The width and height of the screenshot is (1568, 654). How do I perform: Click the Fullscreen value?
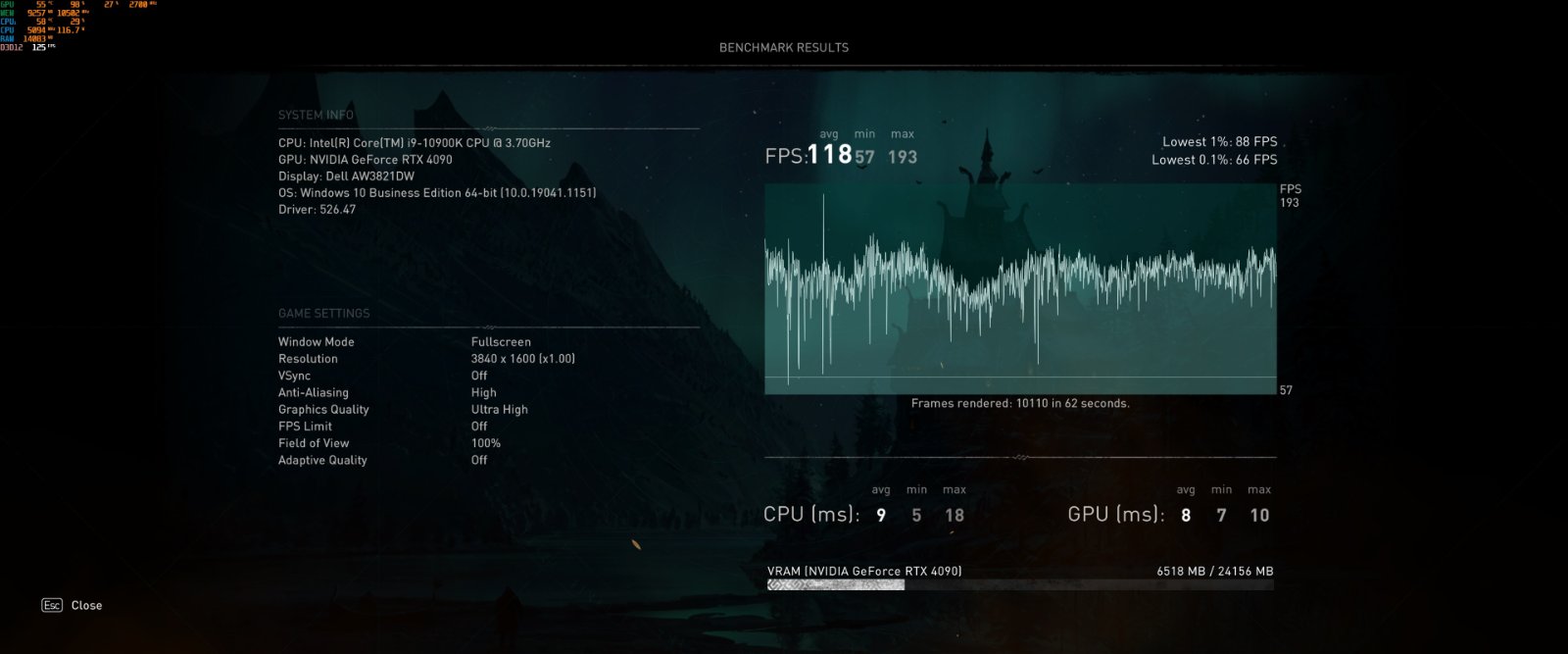(501, 342)
